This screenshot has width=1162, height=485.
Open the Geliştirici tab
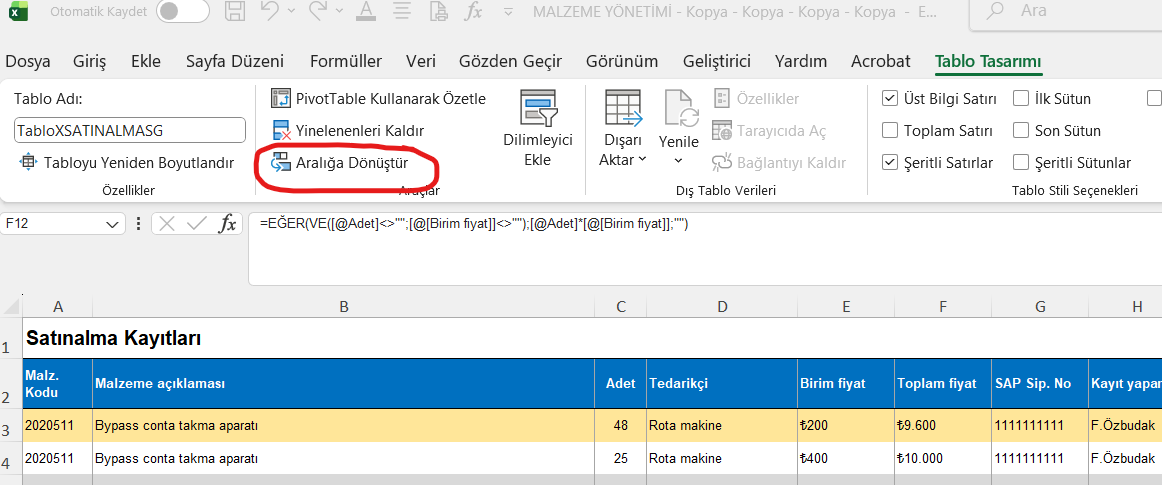[717, 62]
